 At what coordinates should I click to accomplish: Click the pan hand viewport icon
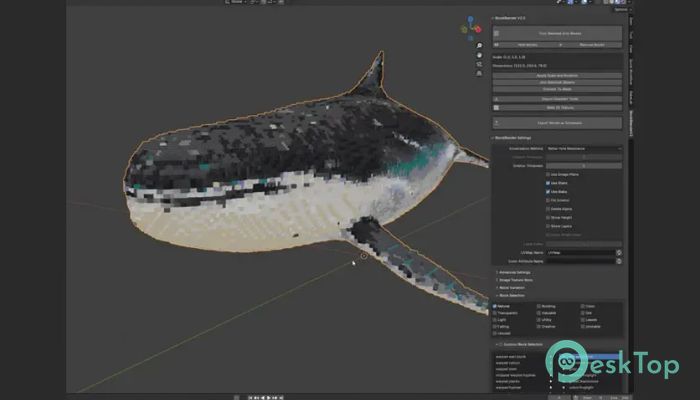coord(479,55)
